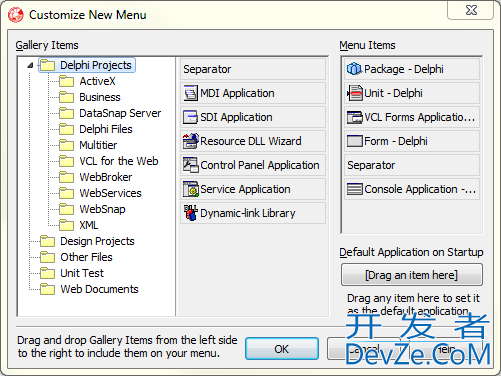Select the XML tree label
The width and height of the screenshot is (501, 376).
89,225
